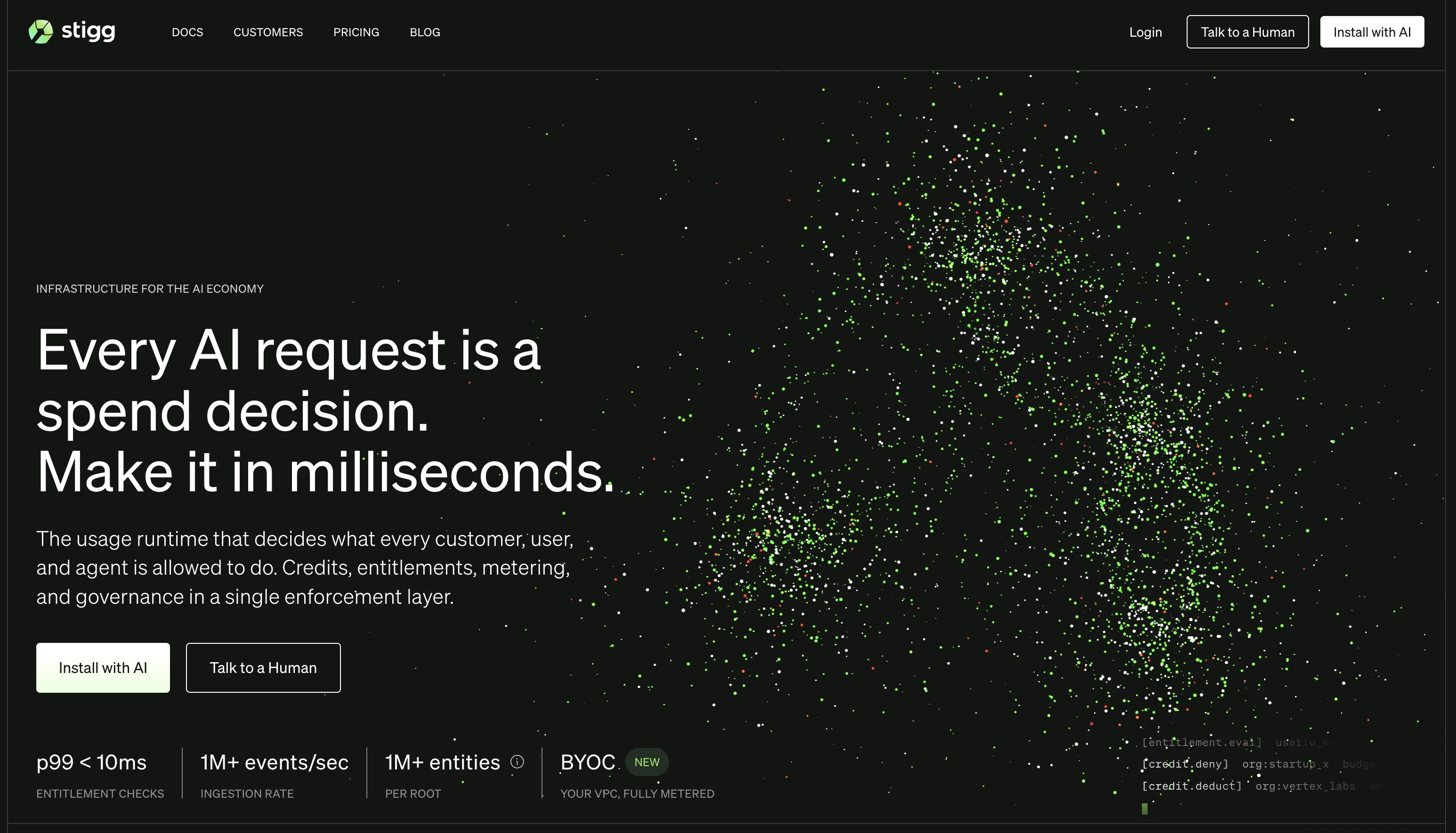Click the Stigg logo icon
Image resolution: width=1456 pixels, height=833 pixels.
tap(40, 32)
